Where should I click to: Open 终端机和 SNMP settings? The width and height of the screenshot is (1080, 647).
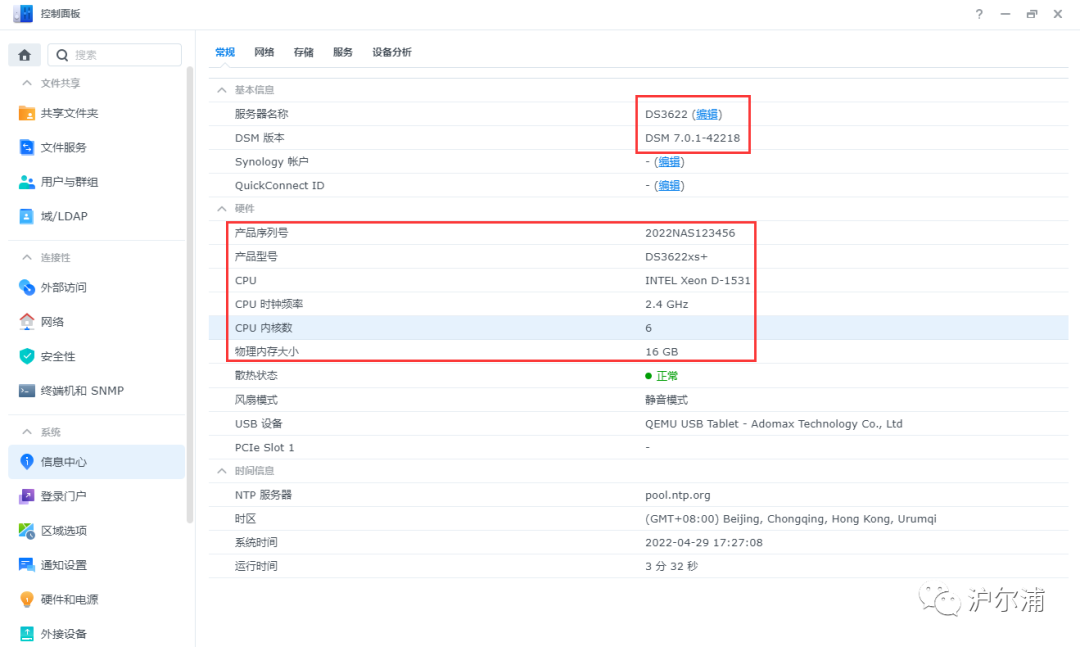pyautogui.click(x=85, y=390)
